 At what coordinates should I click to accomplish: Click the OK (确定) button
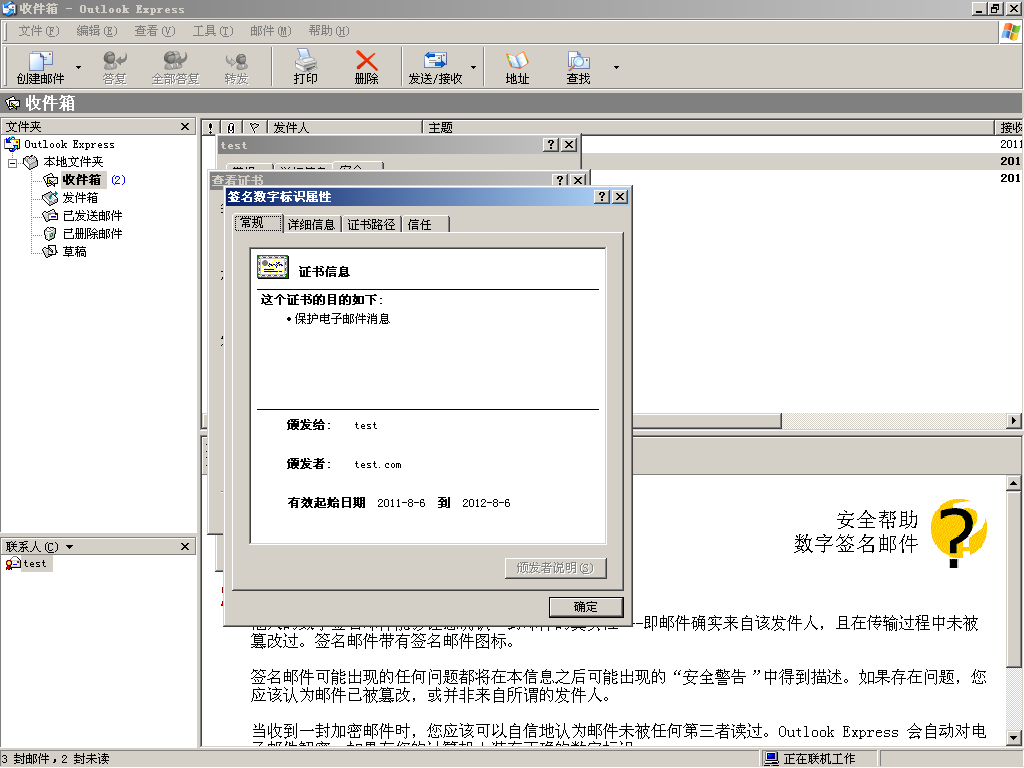(586, 607)
